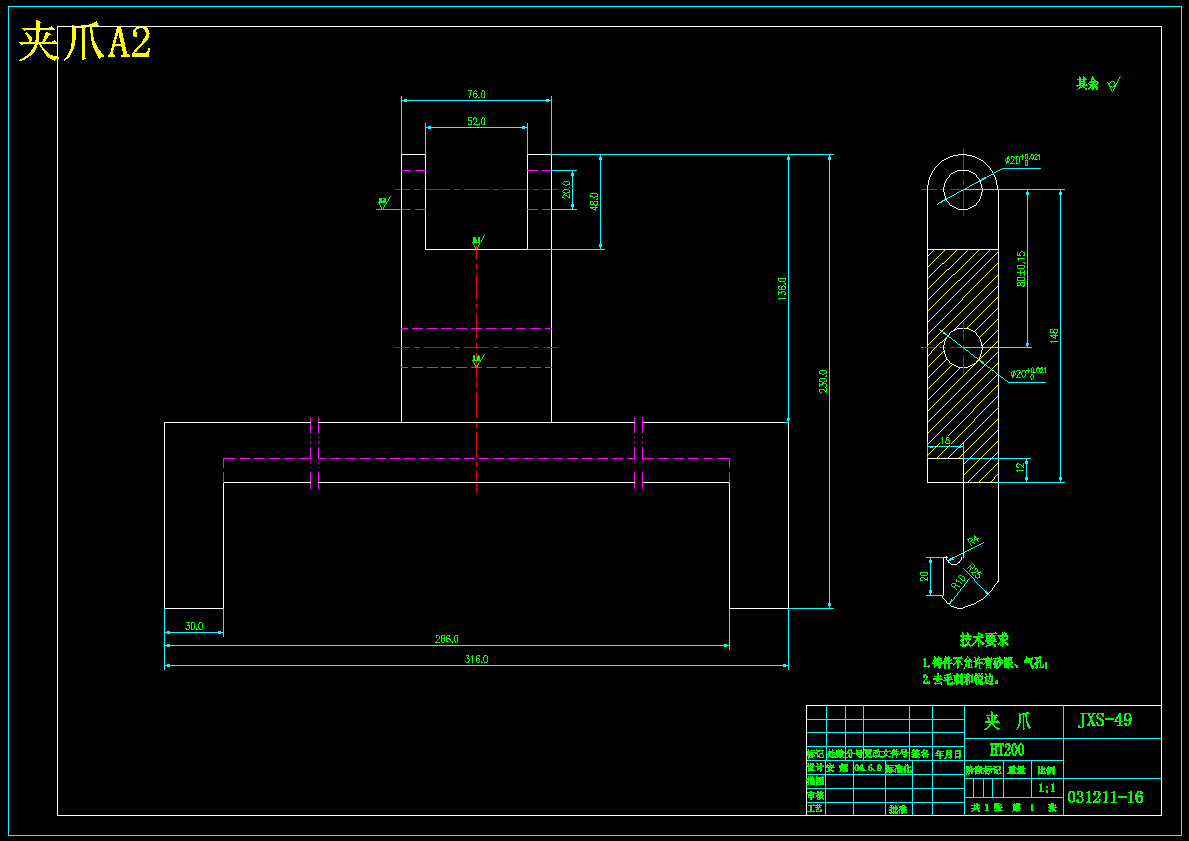The height and width of the screenshot is (841, 1189).
Task: Select the 286.0 horizontal dimension text
Action: coord(447,639)
